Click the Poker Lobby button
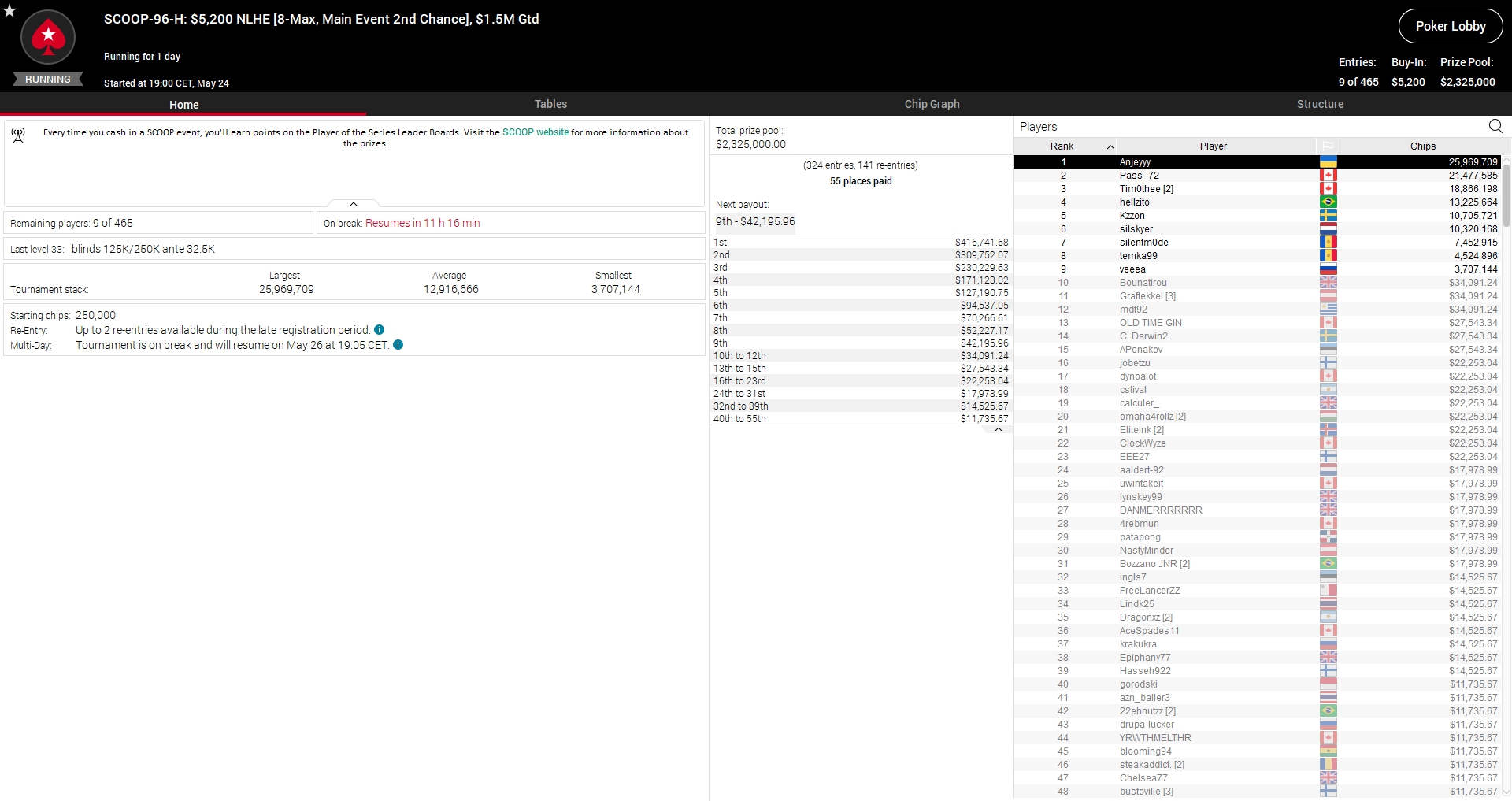 tap(1451, 26)
